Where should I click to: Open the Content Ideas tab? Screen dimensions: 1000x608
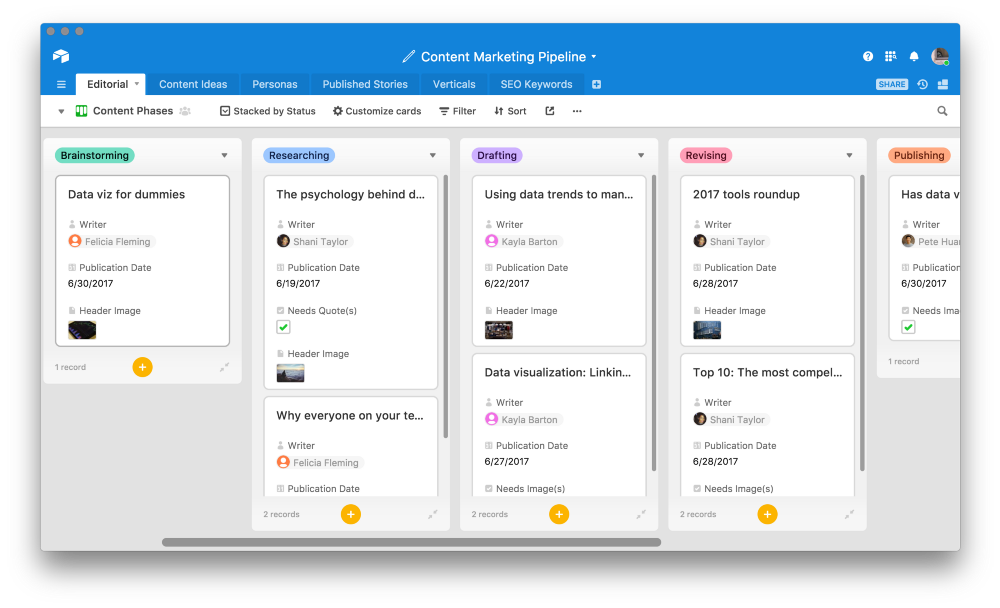click(193, 84)
